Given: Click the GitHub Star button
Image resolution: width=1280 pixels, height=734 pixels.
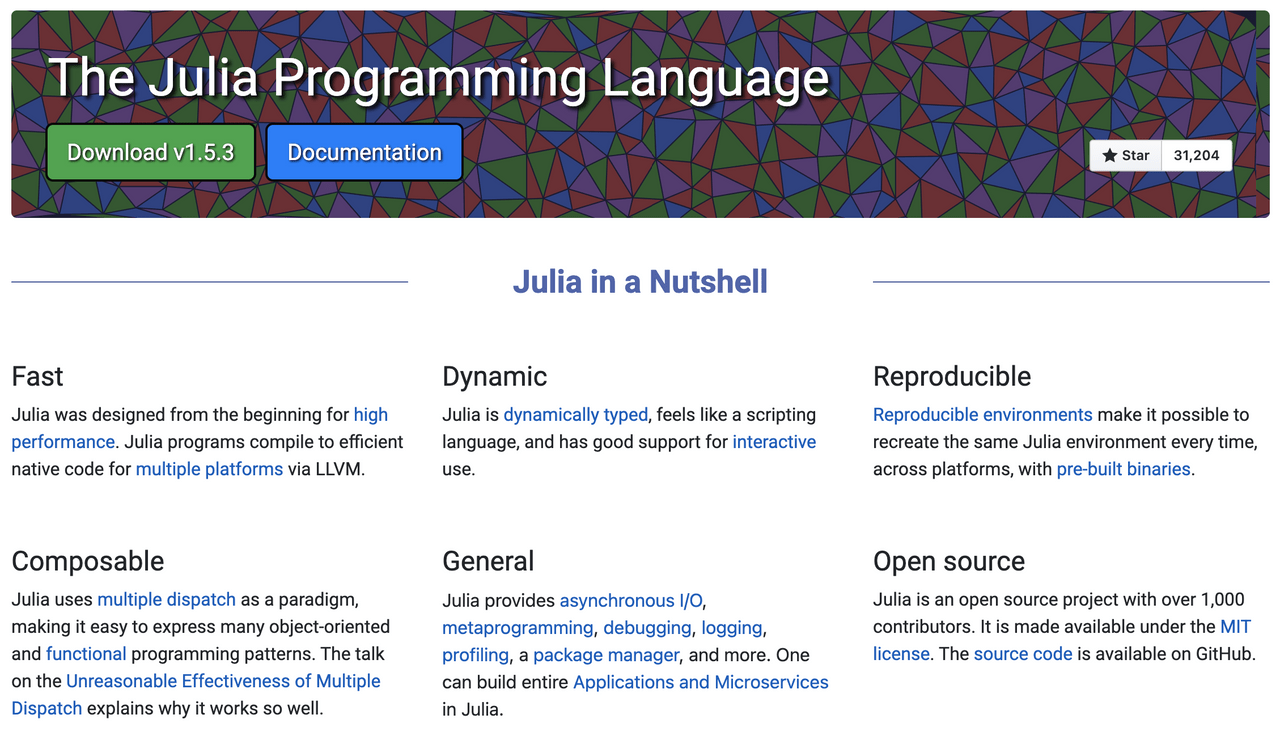Looking at the screenshot, I should (x=1126, y=155).
